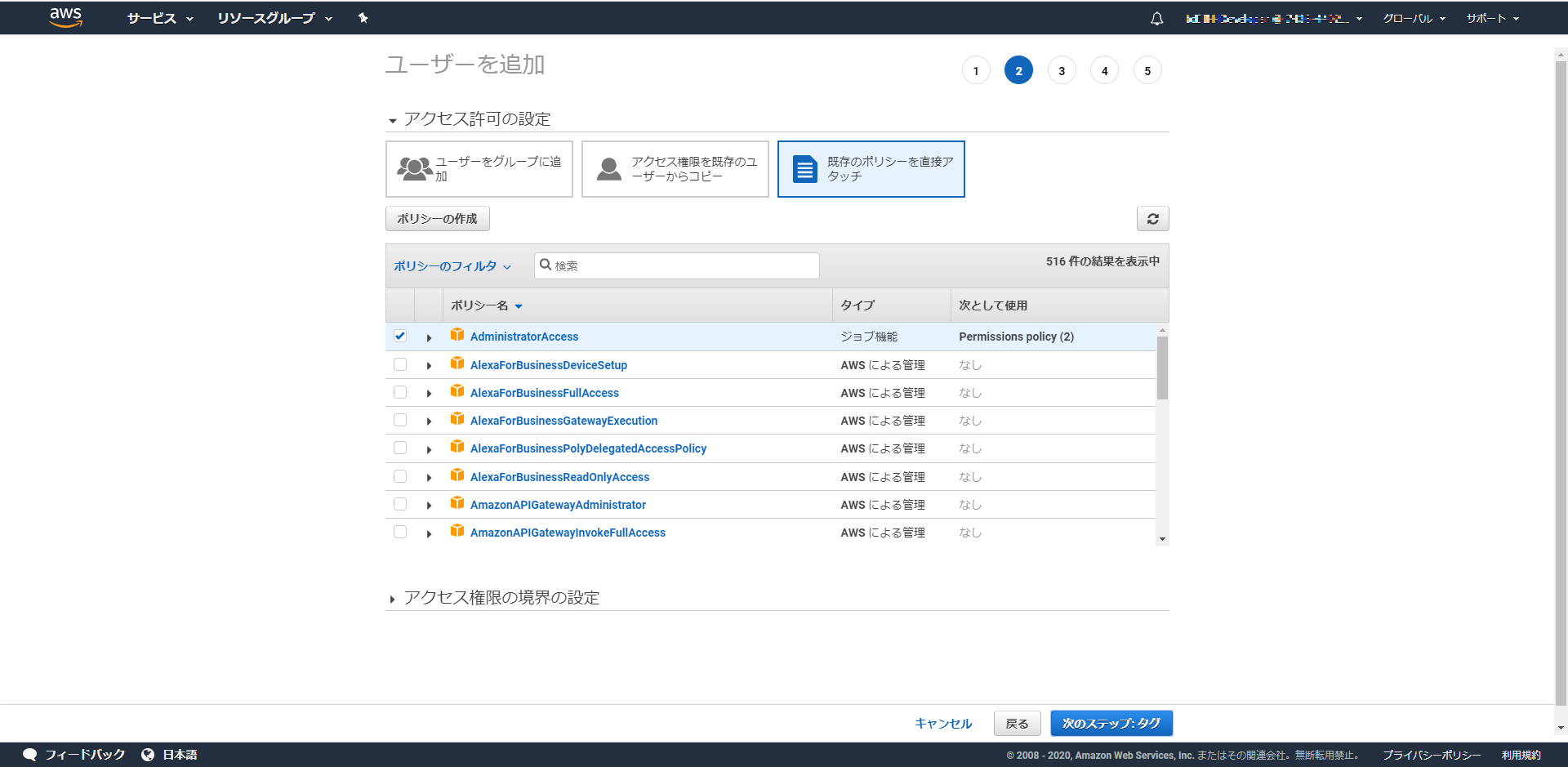Go to wizard step 4
The height and width of the screenshot is (767, 1568).
pos(1105,70)
